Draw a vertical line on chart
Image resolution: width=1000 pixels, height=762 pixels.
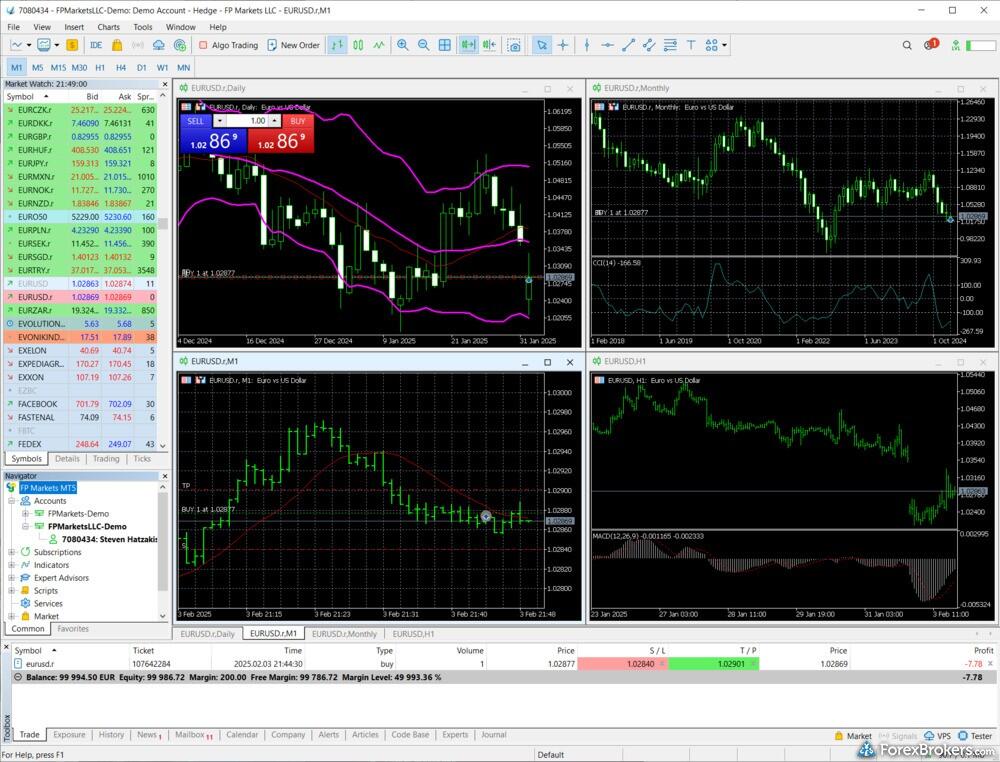tap(586, 45)
